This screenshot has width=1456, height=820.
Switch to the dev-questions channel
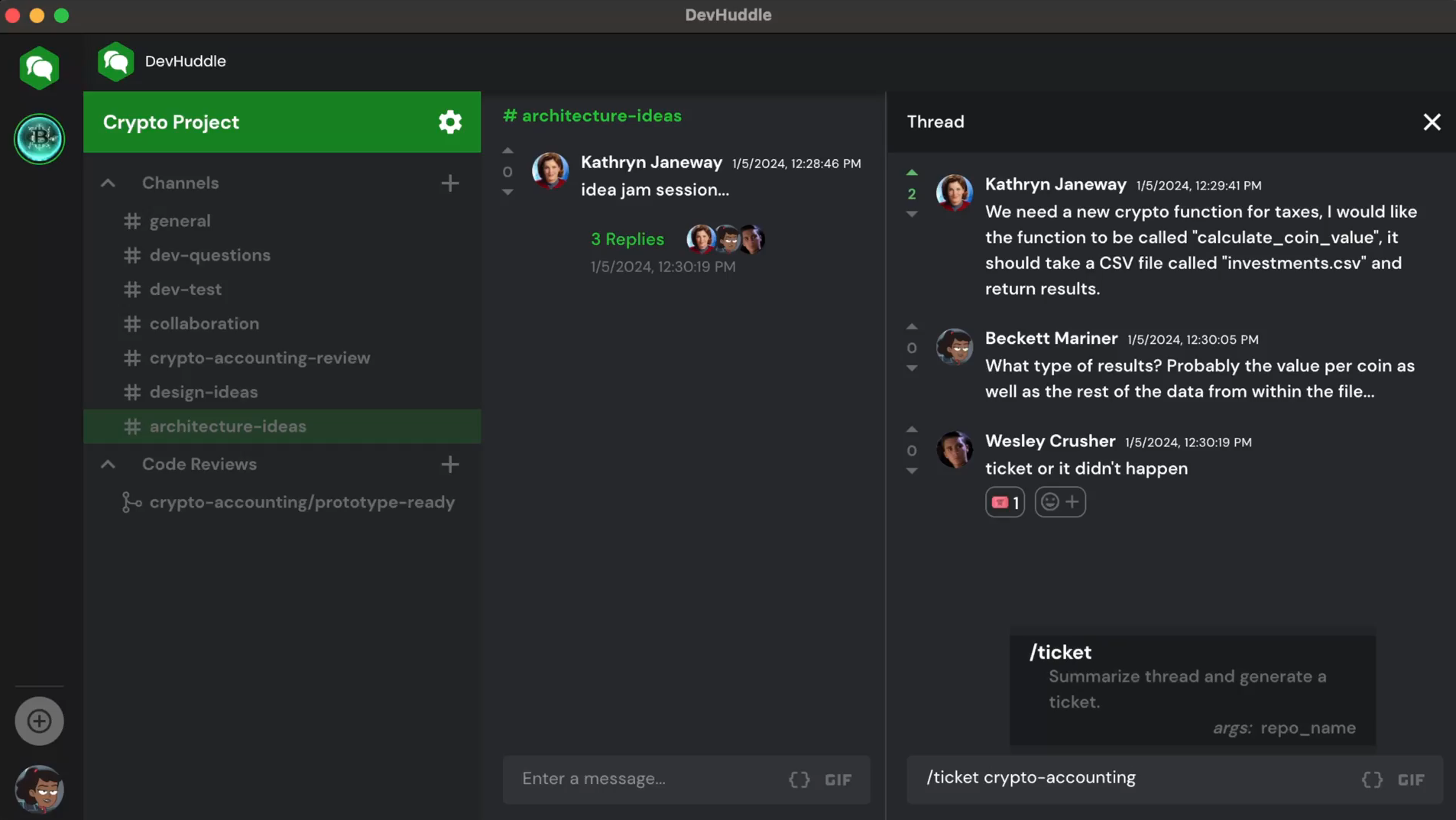click(x=209, y=254)
